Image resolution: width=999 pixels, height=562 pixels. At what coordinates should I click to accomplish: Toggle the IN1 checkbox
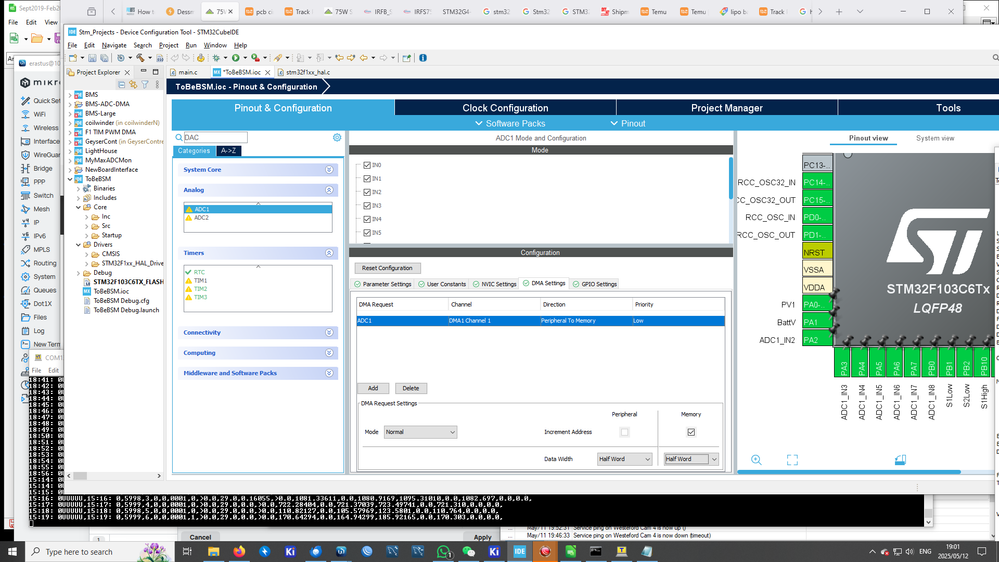coord(367,178)
